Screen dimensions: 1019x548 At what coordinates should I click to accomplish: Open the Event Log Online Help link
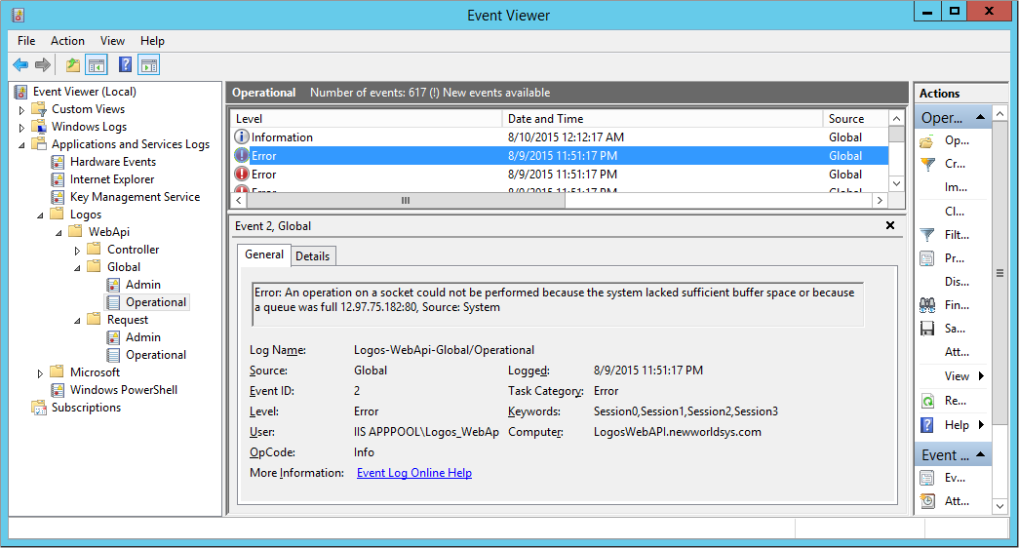coord(414,473)
